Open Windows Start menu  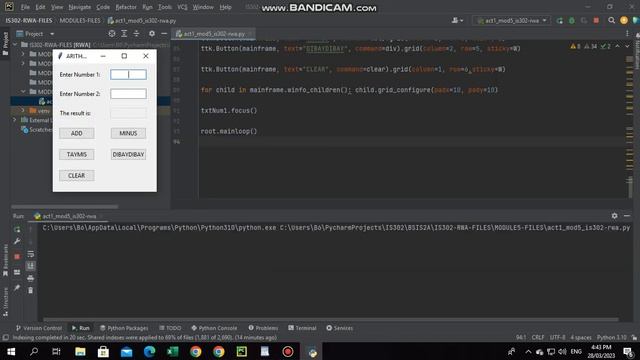pos(11,351)
